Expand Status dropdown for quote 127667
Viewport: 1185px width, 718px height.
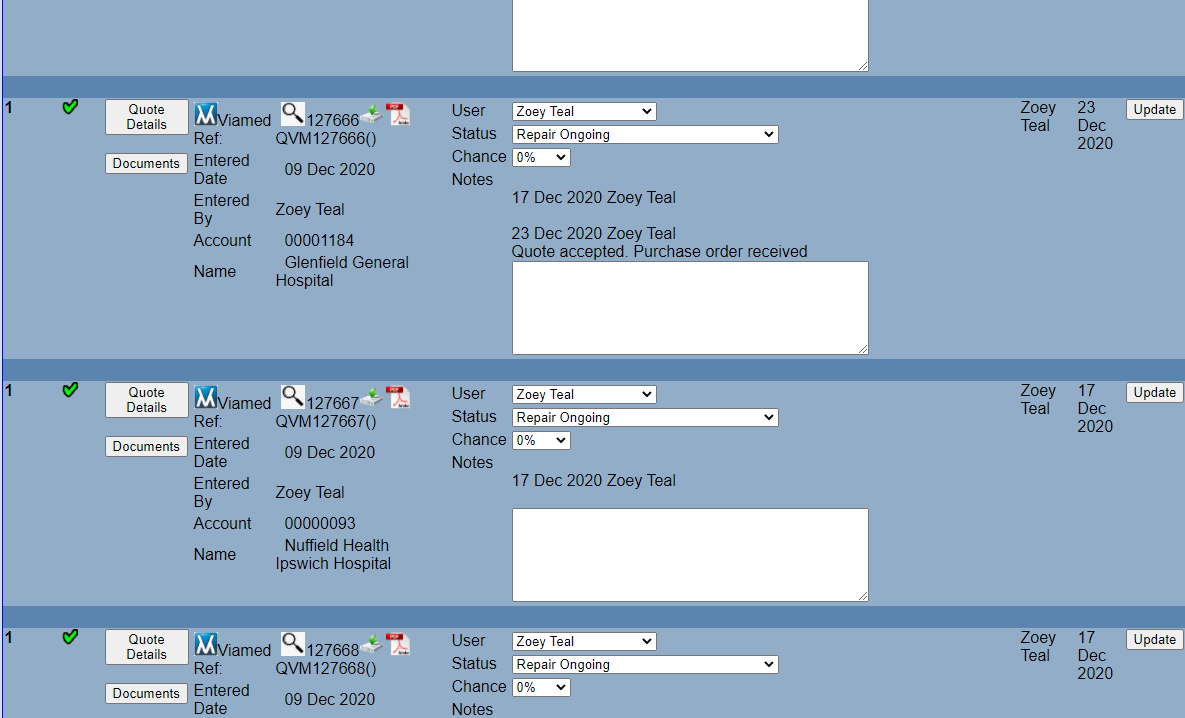coord(645,418)
